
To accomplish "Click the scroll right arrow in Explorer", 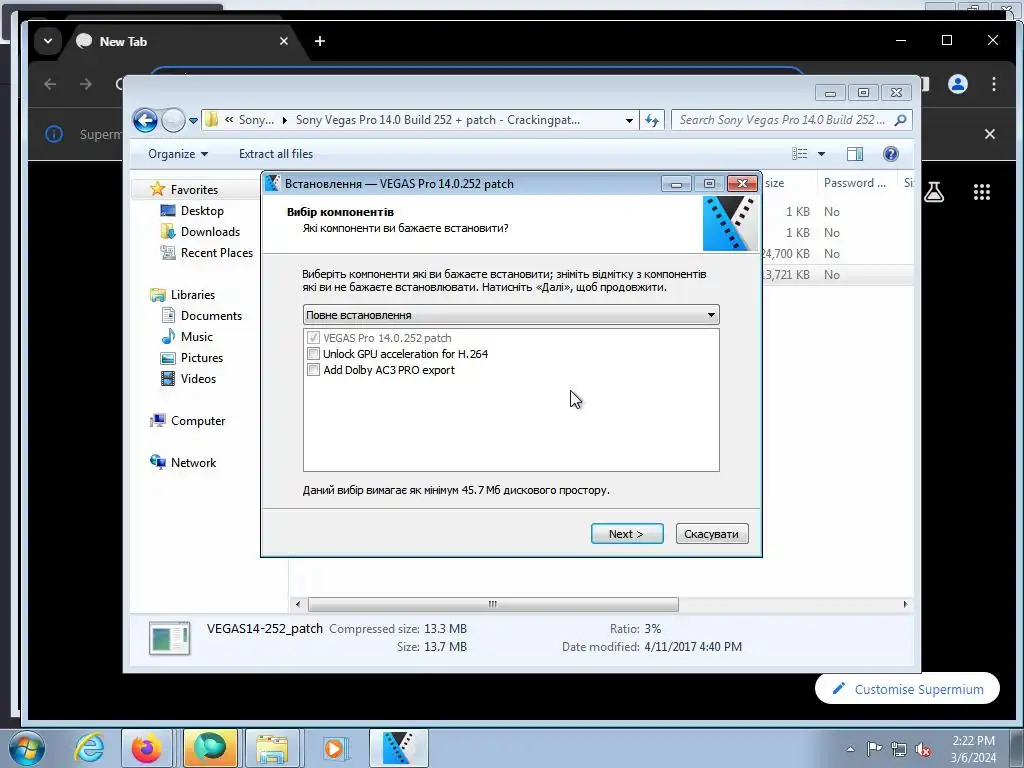I will (905, 604).
